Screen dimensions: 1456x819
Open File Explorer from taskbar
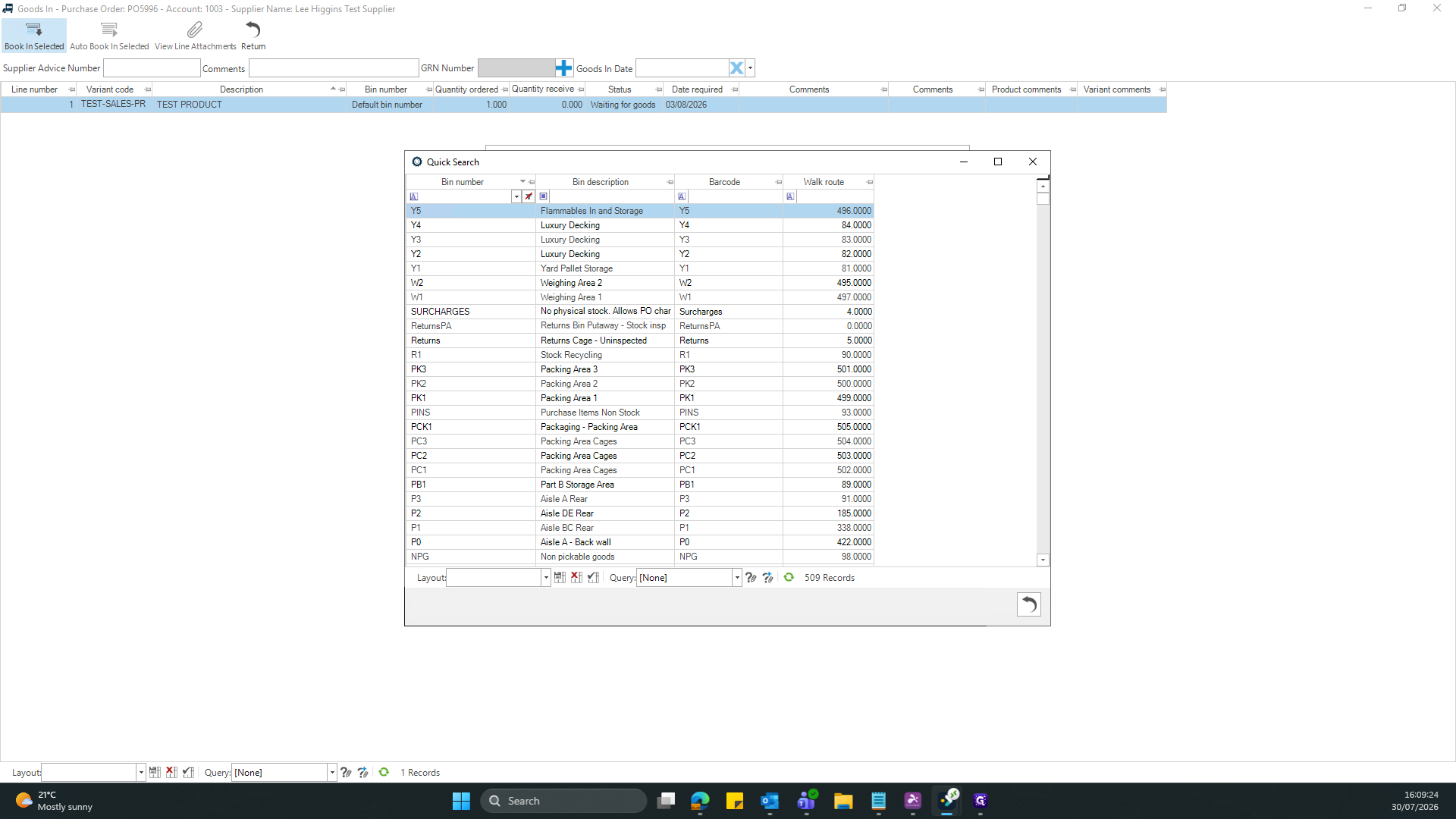pyautogui.click(x=843, y=801)
